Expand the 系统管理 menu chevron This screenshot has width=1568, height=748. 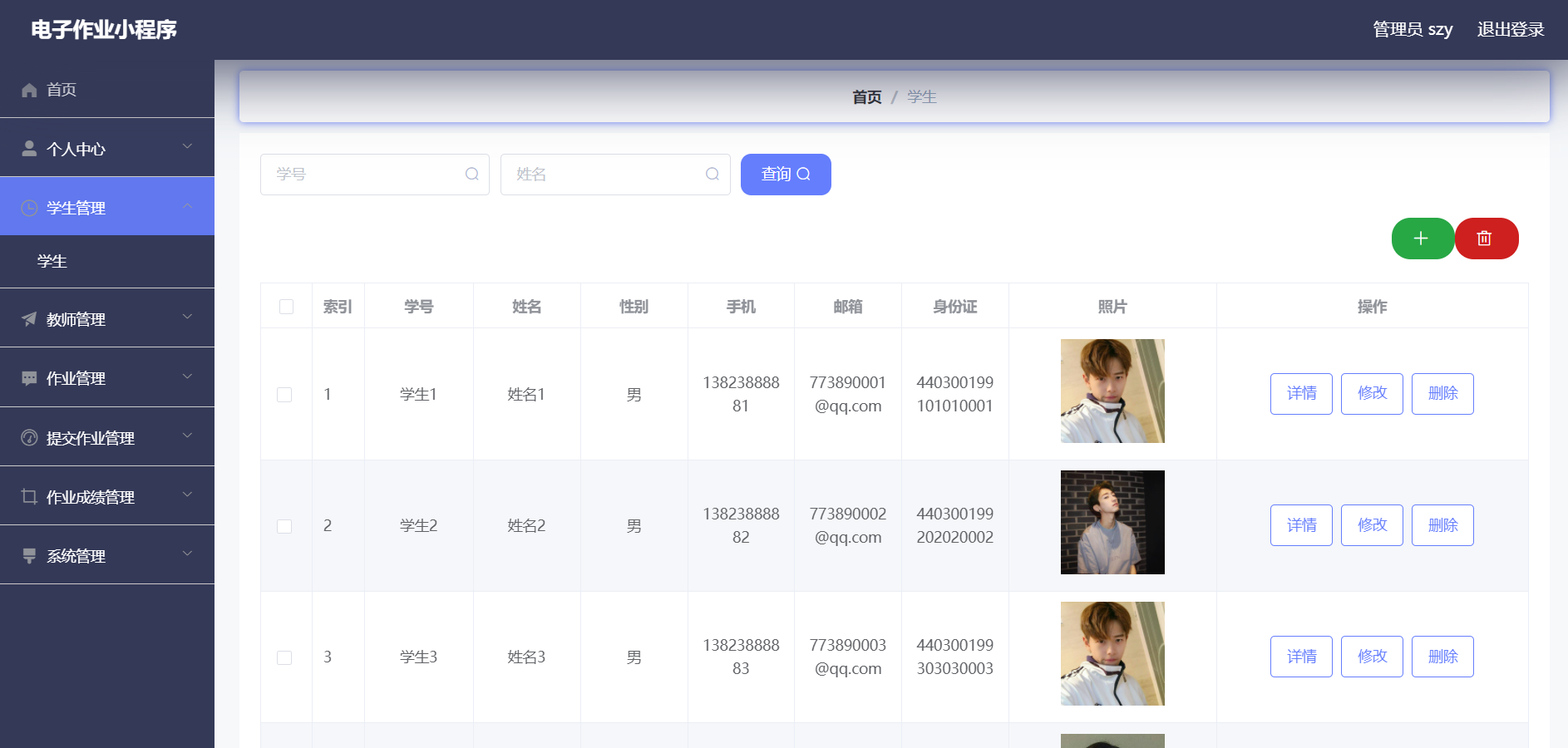[x=187, y=554]
